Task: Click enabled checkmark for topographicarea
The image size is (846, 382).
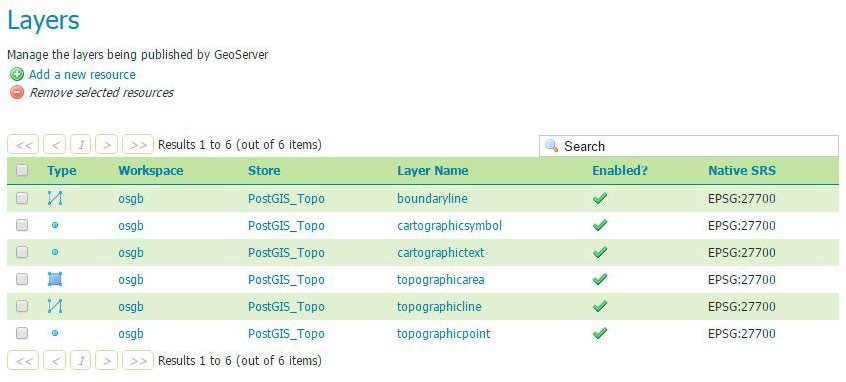Action: click(x=599, y=279)
